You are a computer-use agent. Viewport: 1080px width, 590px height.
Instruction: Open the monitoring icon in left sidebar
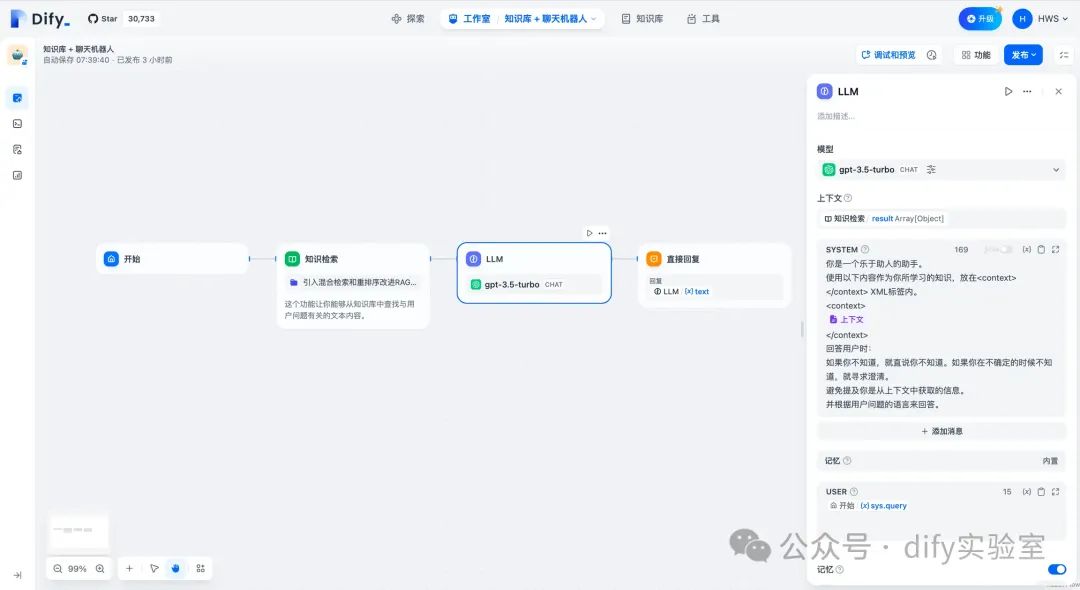17,176
